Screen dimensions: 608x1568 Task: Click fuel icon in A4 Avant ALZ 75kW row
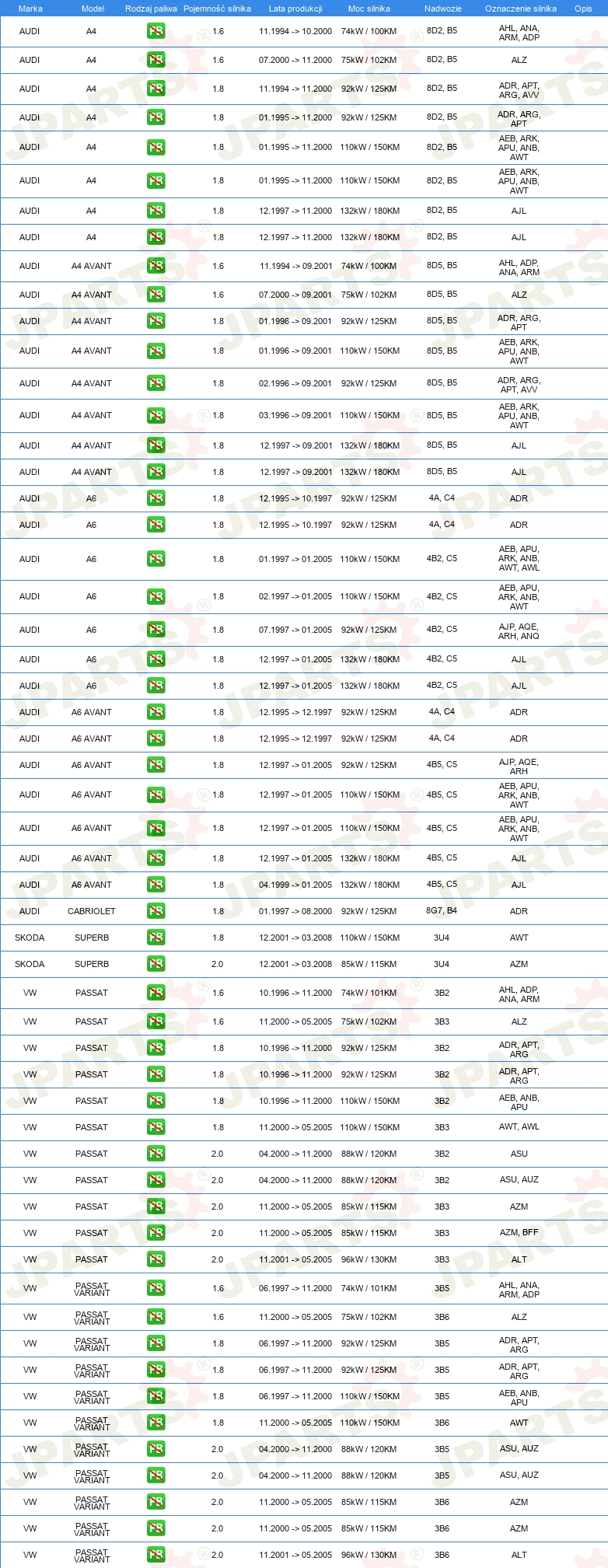click(155, 295)
